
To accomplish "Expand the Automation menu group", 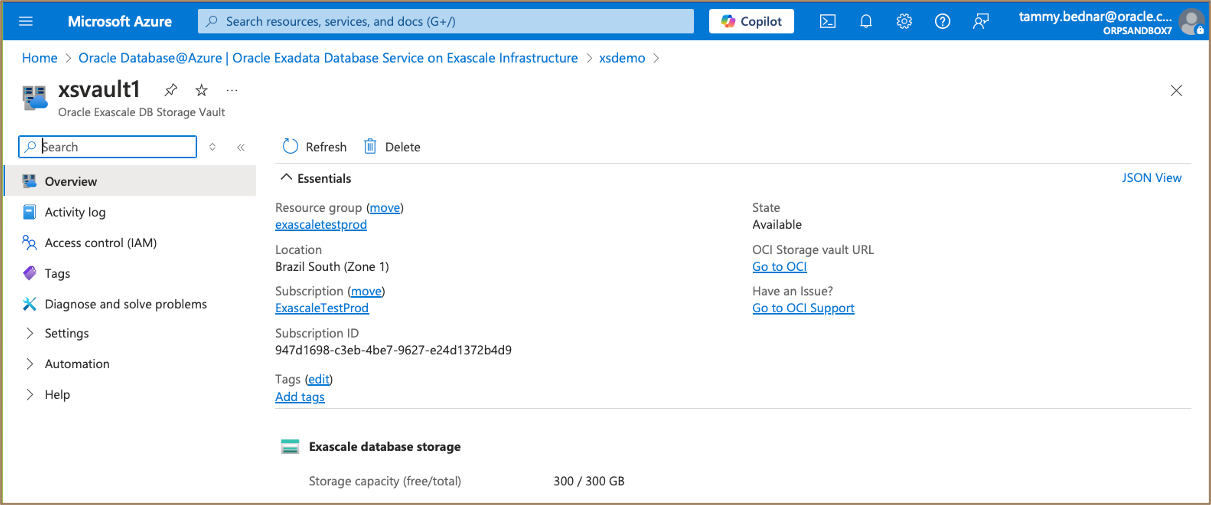I will click(30, 364).
